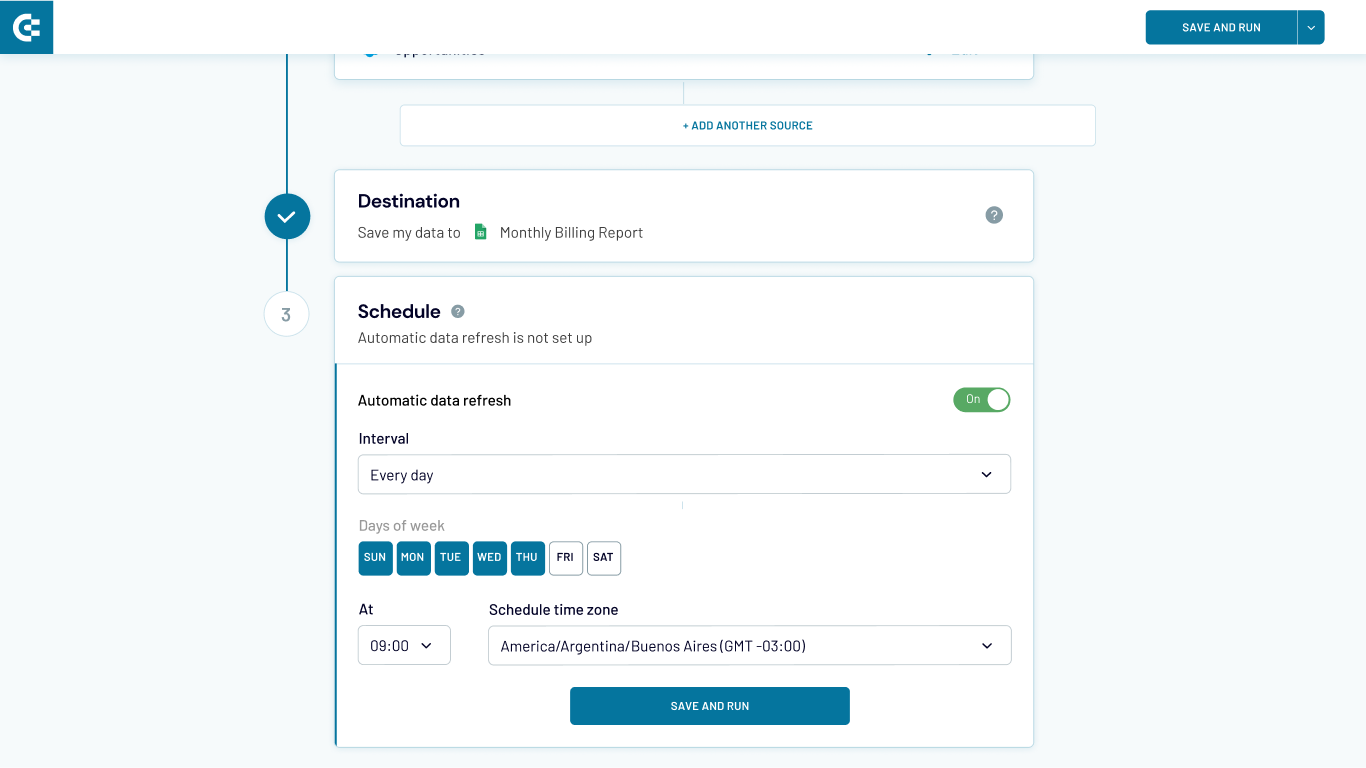Click the Monthly Billing Report destination name

(x=571, y=233)
